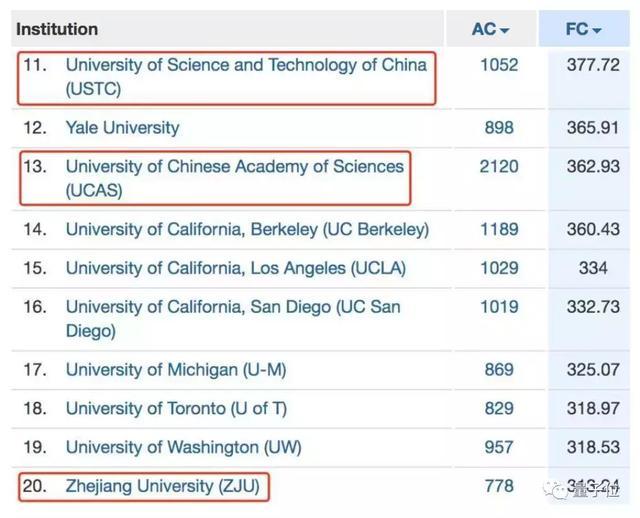Click the AC sort arrow icon
Viewport: 640px width, 518px height.
point(504,31)
